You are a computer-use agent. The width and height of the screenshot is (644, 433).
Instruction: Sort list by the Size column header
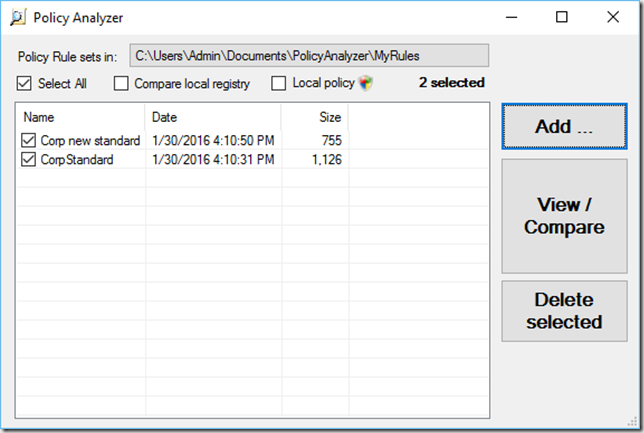pyautogui.click(x=315, y=117)
